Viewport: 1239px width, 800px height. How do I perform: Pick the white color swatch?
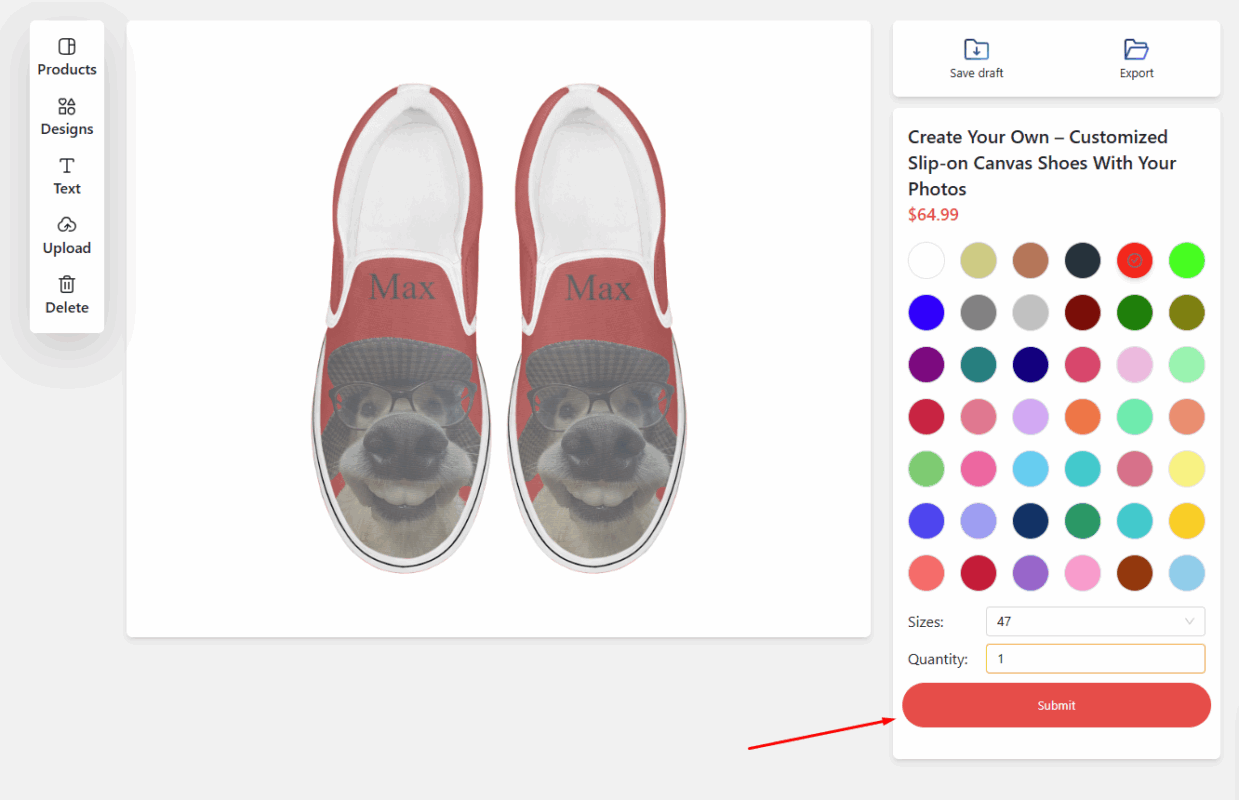926,261
